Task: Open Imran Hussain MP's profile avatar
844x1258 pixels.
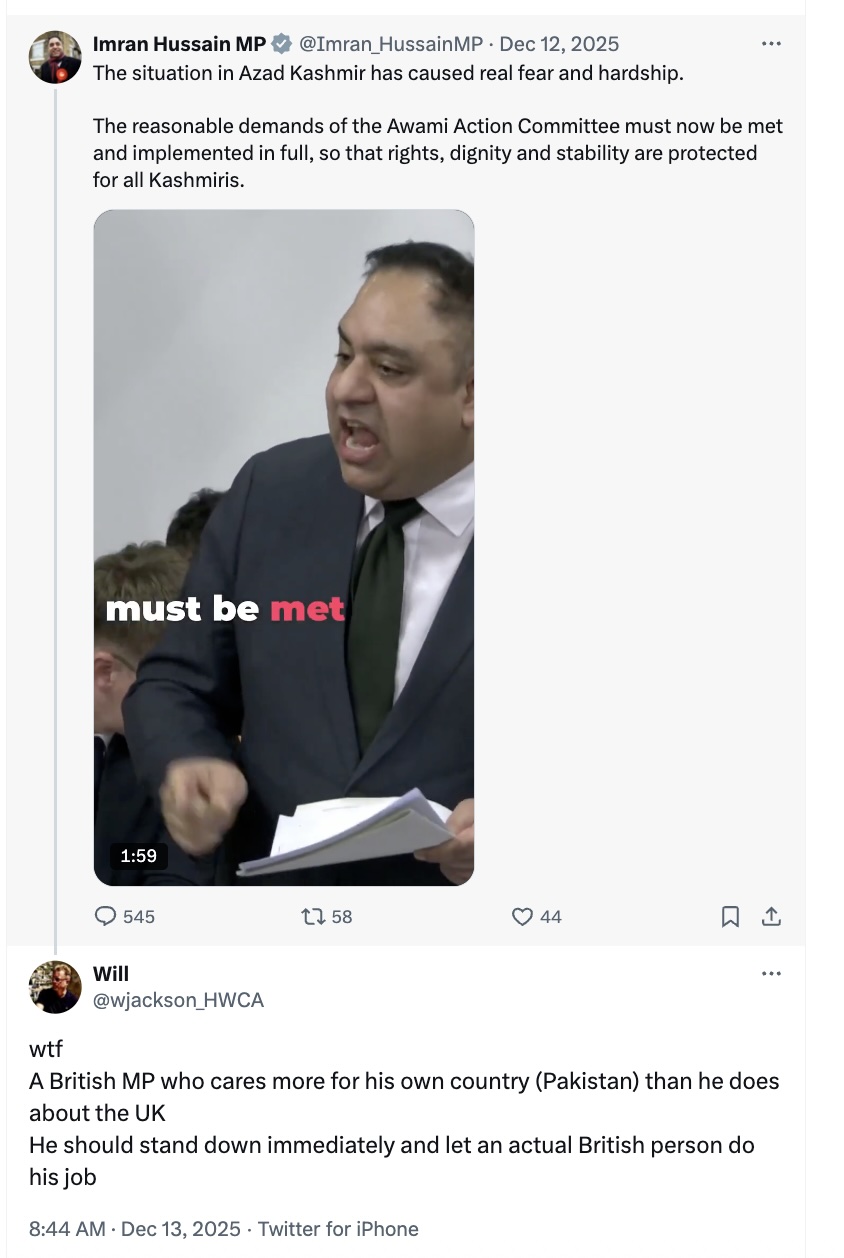Action: [x=55, y=57]
